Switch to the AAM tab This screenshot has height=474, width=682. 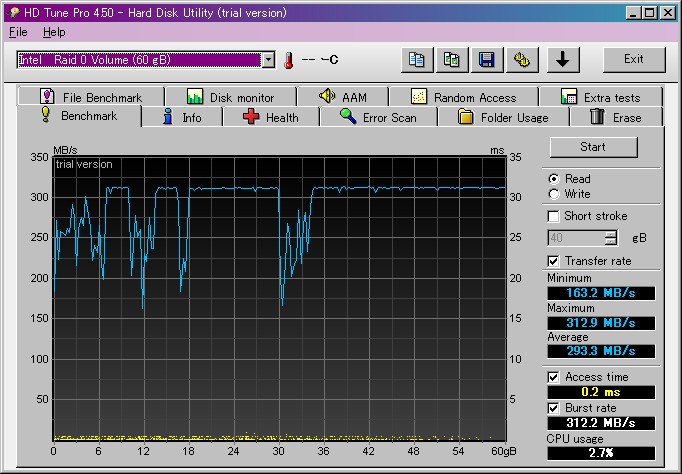point(343,97)
